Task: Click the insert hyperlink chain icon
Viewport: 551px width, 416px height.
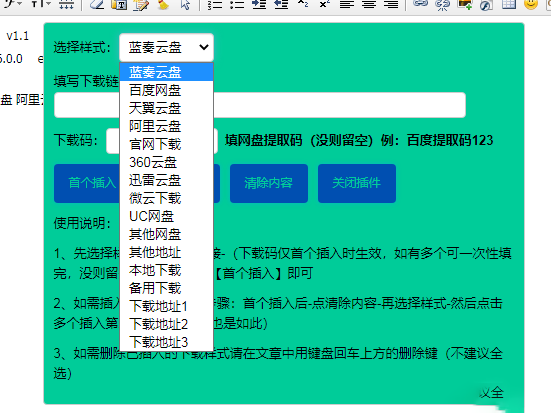Action: point(420,4)
